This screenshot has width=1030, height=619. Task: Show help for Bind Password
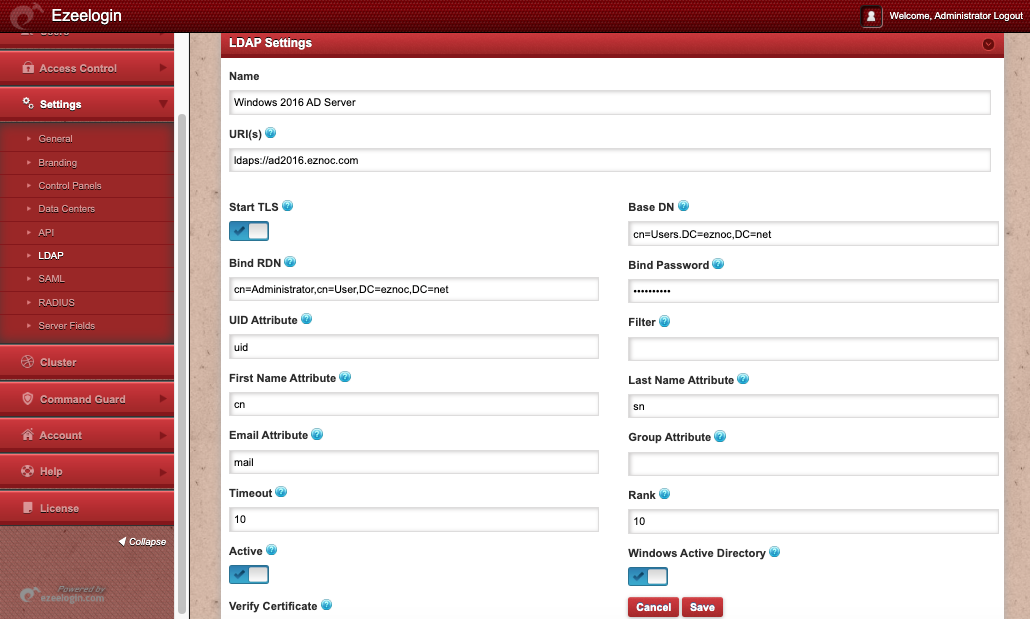click(x=718, y=264)
